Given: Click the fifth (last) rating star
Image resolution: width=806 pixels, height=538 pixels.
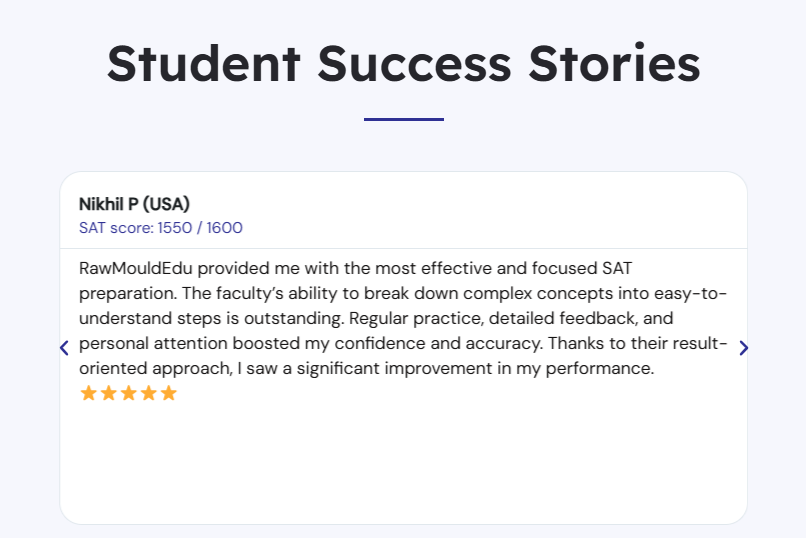Looking at the screenshot, I should click(168, 393).
